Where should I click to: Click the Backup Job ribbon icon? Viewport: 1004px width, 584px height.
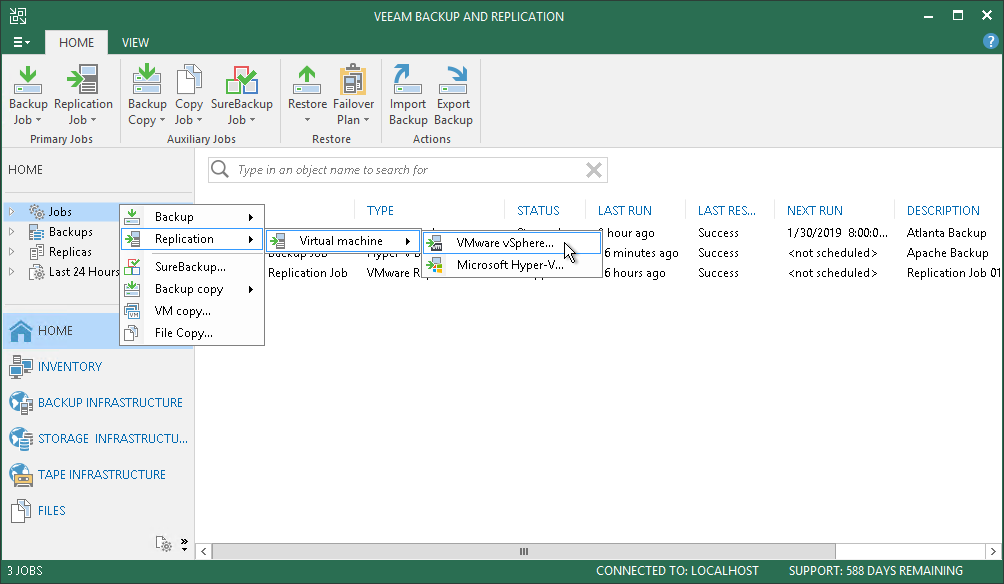point(28,95)
